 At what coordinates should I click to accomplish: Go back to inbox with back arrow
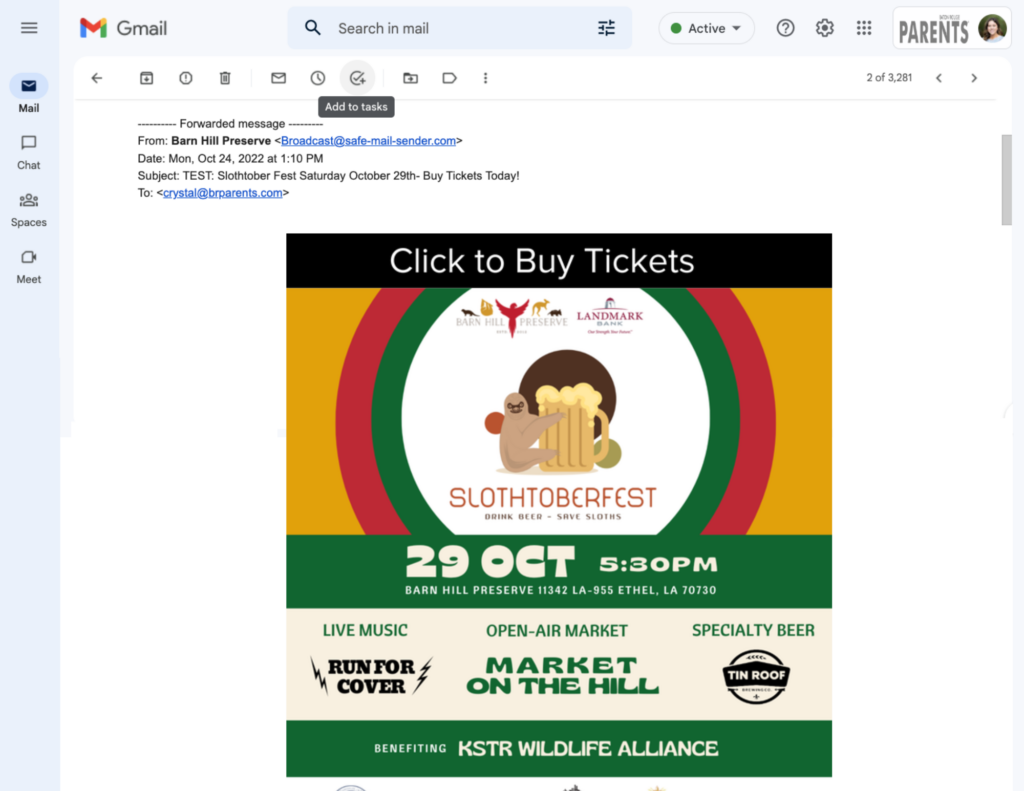(97, 78)
